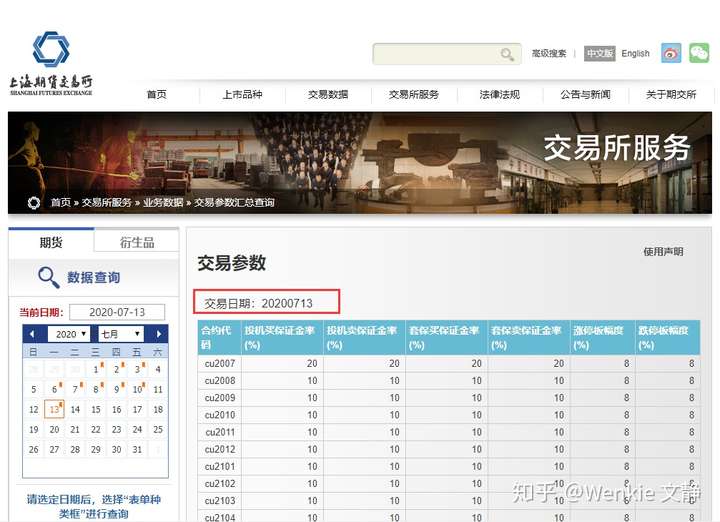The width and height of the screenshot is (720, 522).
Task: Click the cu2009 contract row
Action: click(449, 398)
